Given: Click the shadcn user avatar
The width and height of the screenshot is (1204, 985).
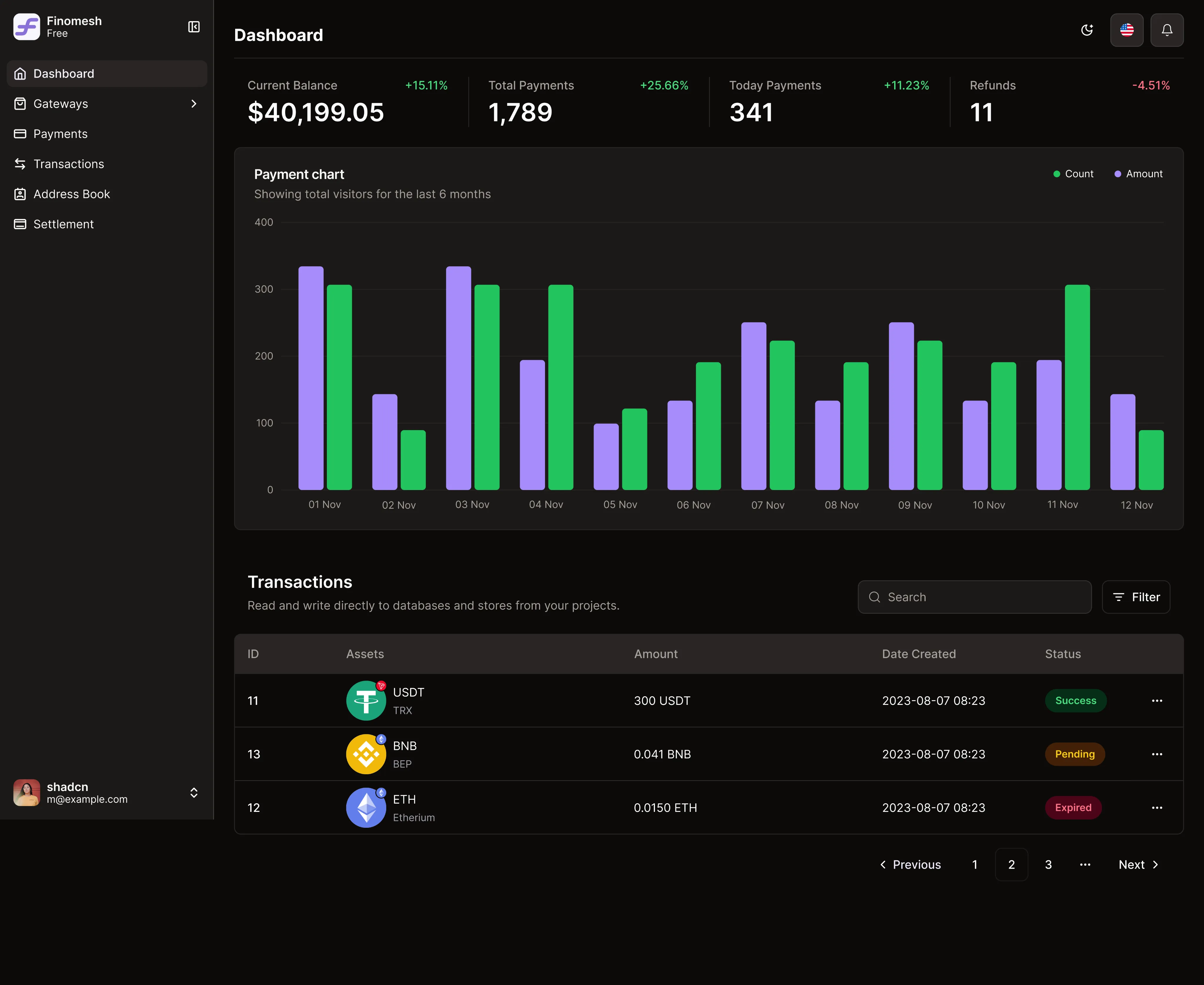Looking at the screenshot, I should coord(27,793).
